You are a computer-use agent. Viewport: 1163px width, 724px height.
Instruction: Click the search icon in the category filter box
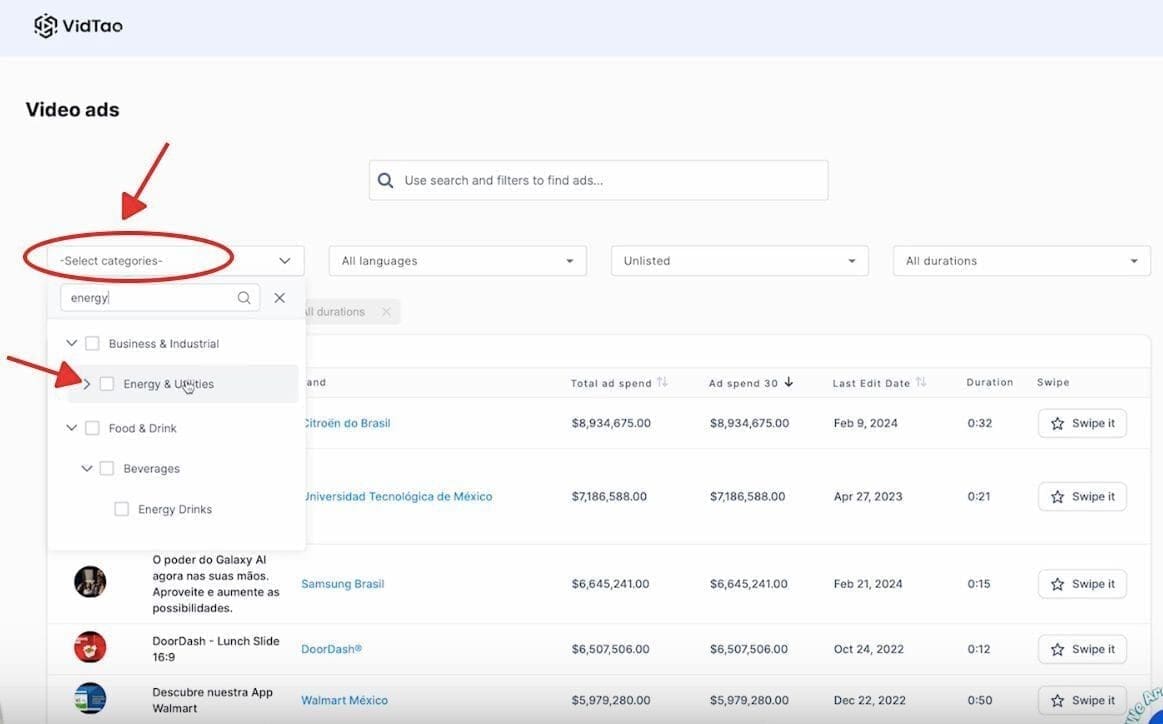[244, 298]
